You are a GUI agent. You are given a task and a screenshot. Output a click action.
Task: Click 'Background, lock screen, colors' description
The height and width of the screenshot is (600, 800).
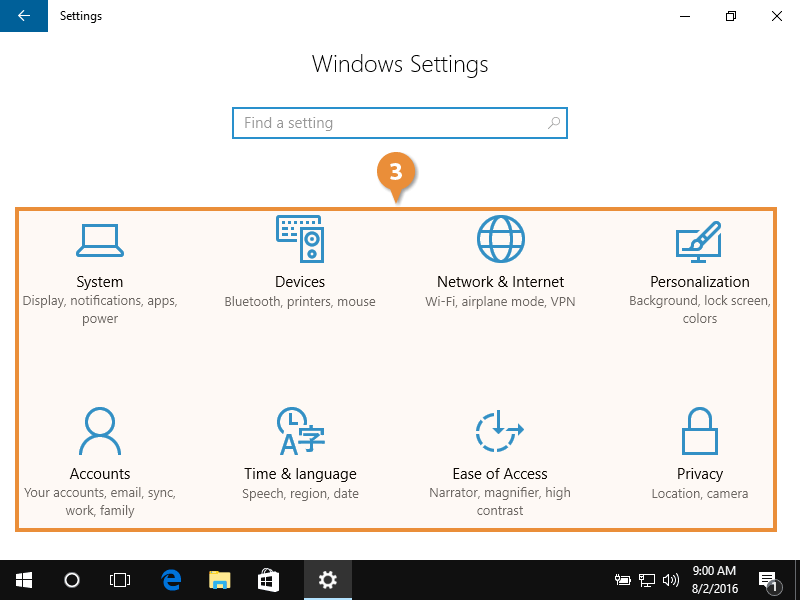pos(700,310)
